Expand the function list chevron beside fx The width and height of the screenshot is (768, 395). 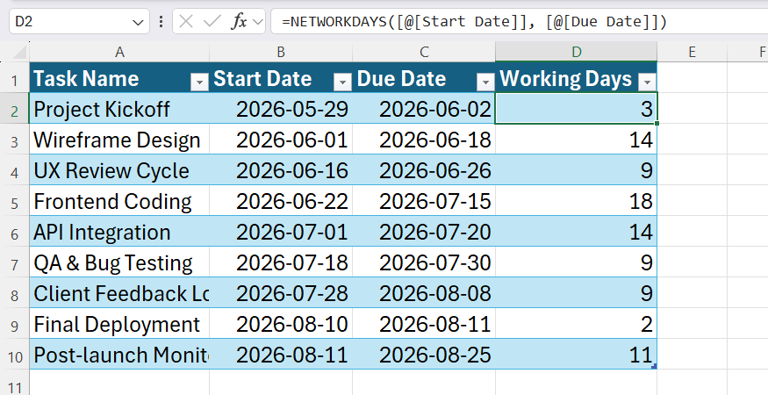pyautogui.click(x=258, y=22)
